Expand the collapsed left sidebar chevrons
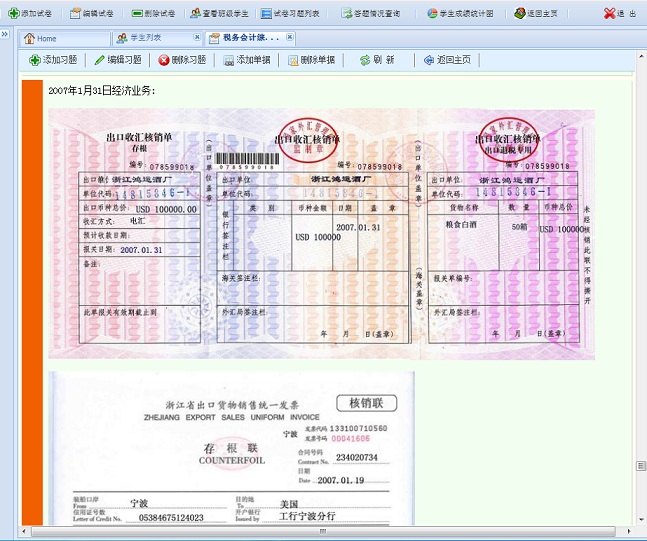Screen dimensions: 647x541 5,34
